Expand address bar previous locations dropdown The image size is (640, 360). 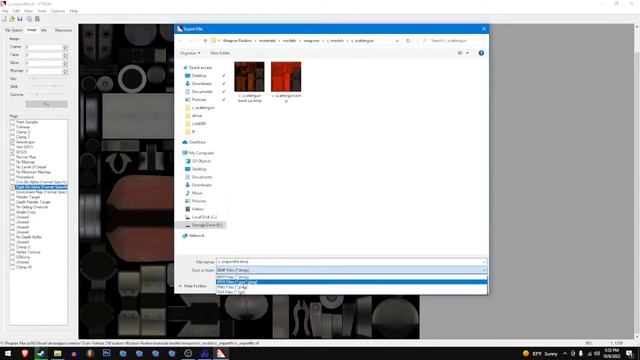(x=397, y=41)
